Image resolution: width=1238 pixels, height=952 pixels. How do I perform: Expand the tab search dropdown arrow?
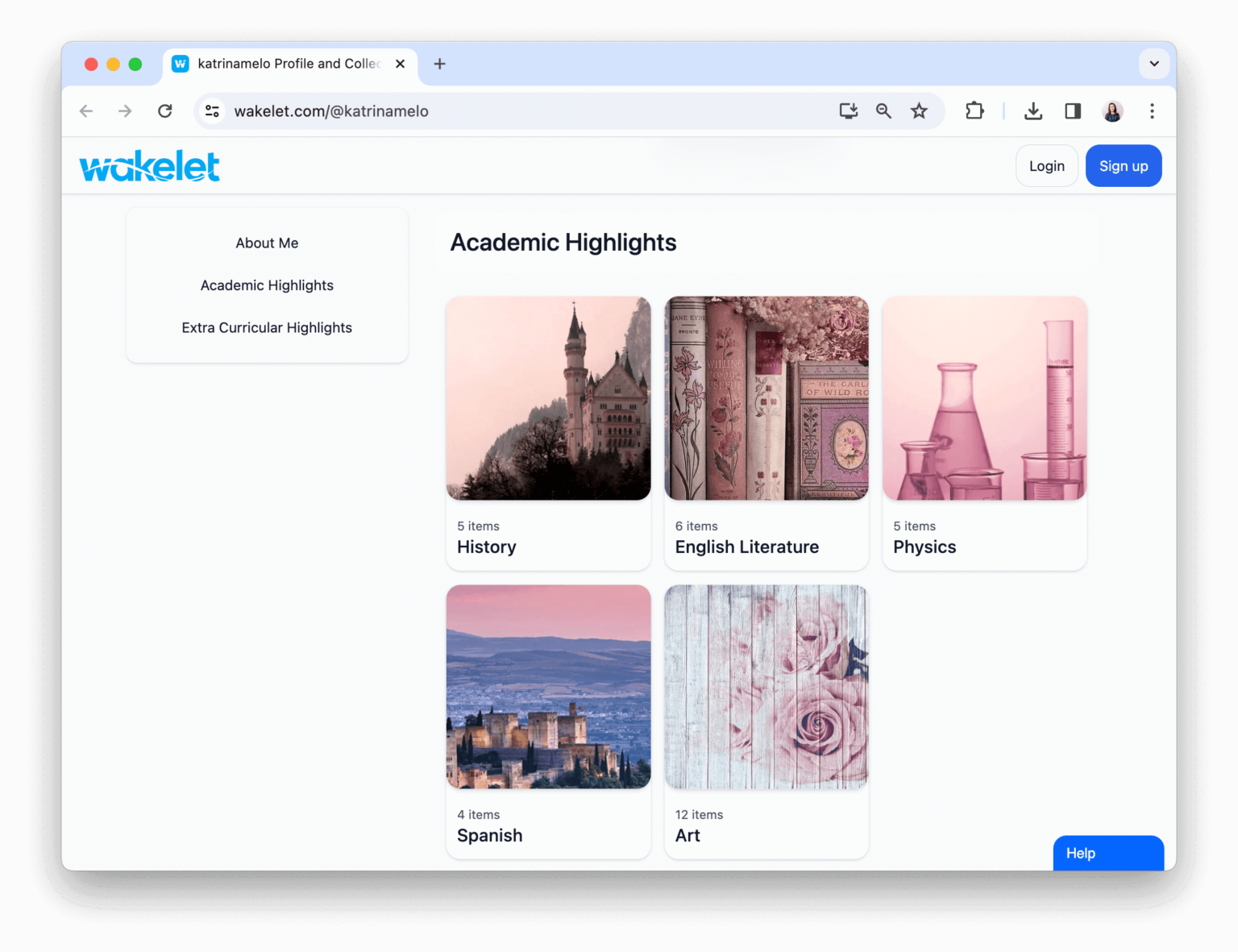point(1153,64)
